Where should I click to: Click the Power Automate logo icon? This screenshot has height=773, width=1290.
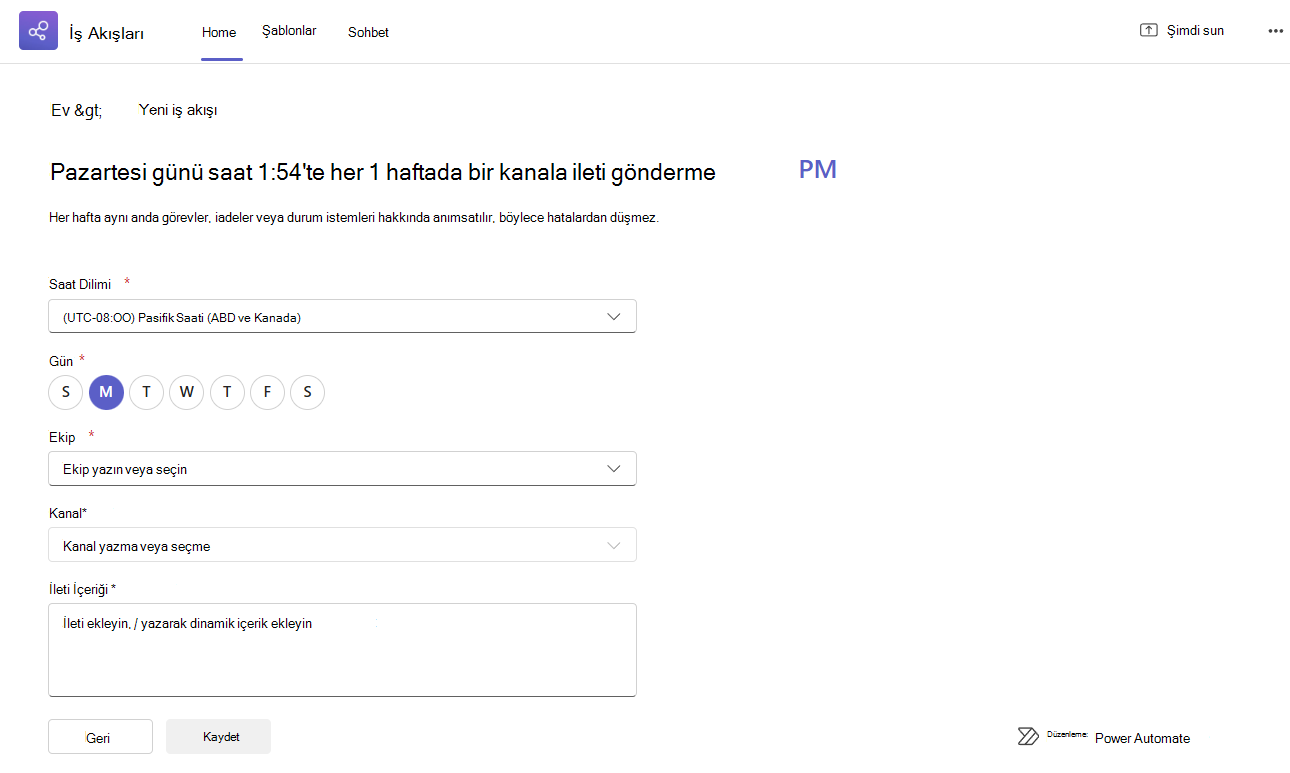click(x=1028, y=737)
